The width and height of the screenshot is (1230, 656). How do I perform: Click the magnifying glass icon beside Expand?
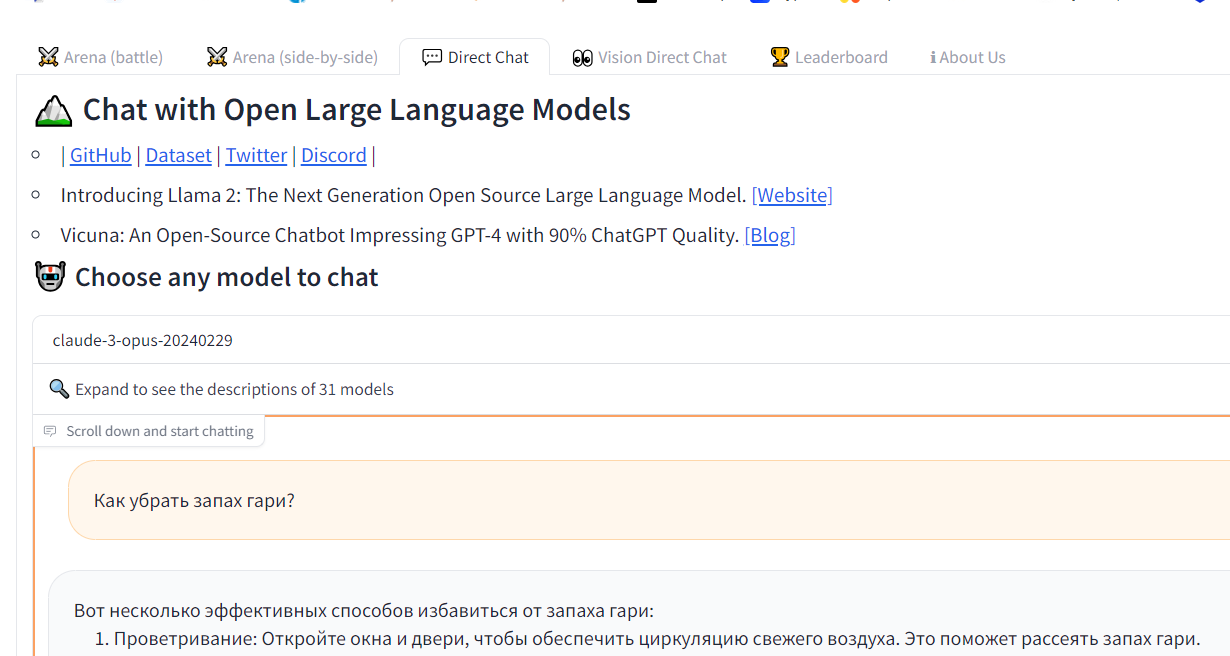coord(59,389)
